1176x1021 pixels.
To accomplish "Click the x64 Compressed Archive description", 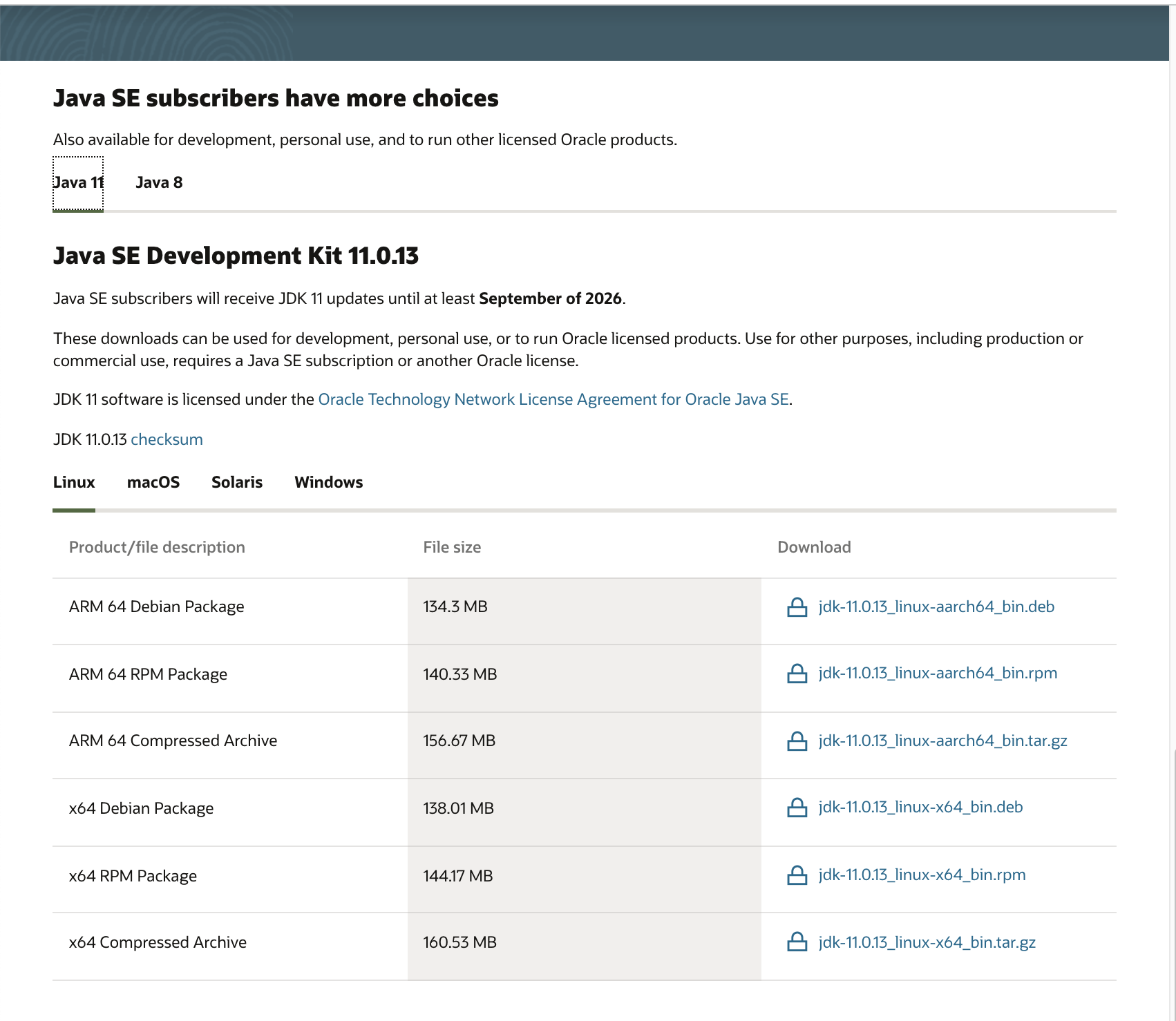I will [158, 942].
